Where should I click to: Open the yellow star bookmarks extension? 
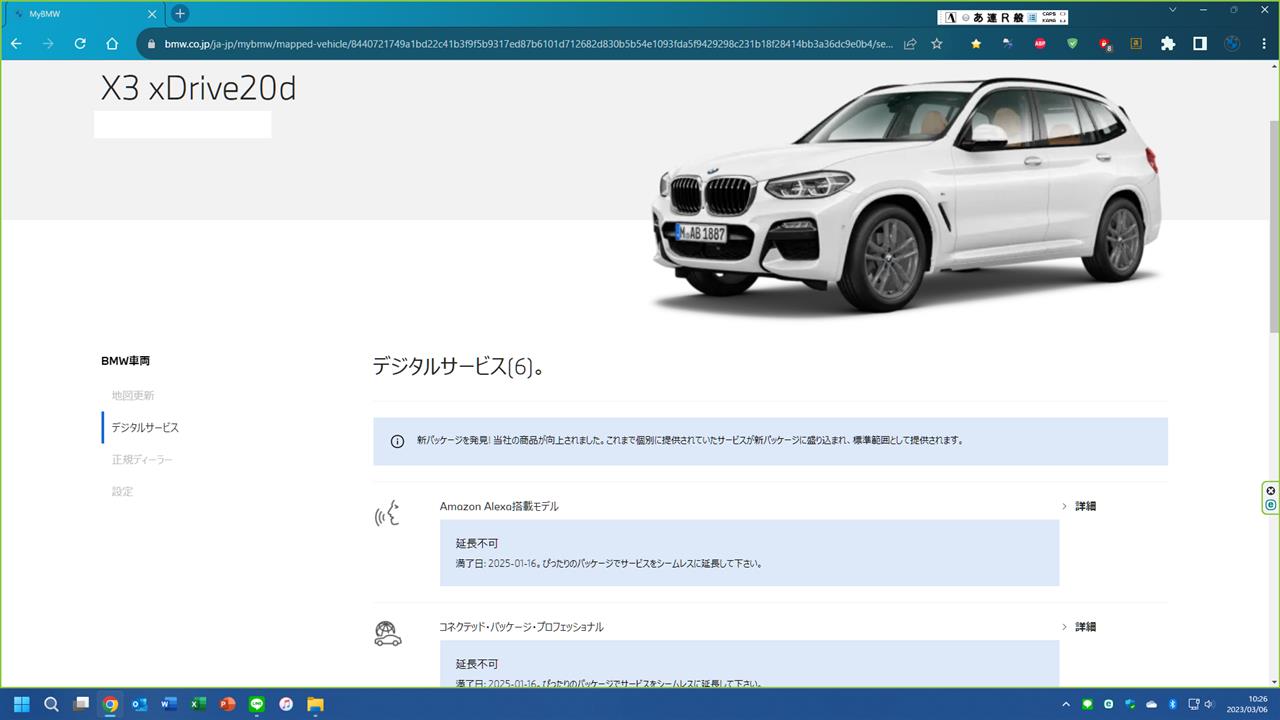click(x=976, y=44)
